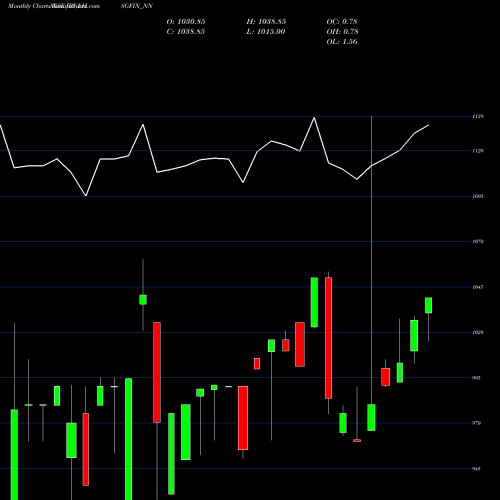Click the close price value C: 1038.85
Screen dimensions: 500x500
pyautogui.click(x=186, y=32)
